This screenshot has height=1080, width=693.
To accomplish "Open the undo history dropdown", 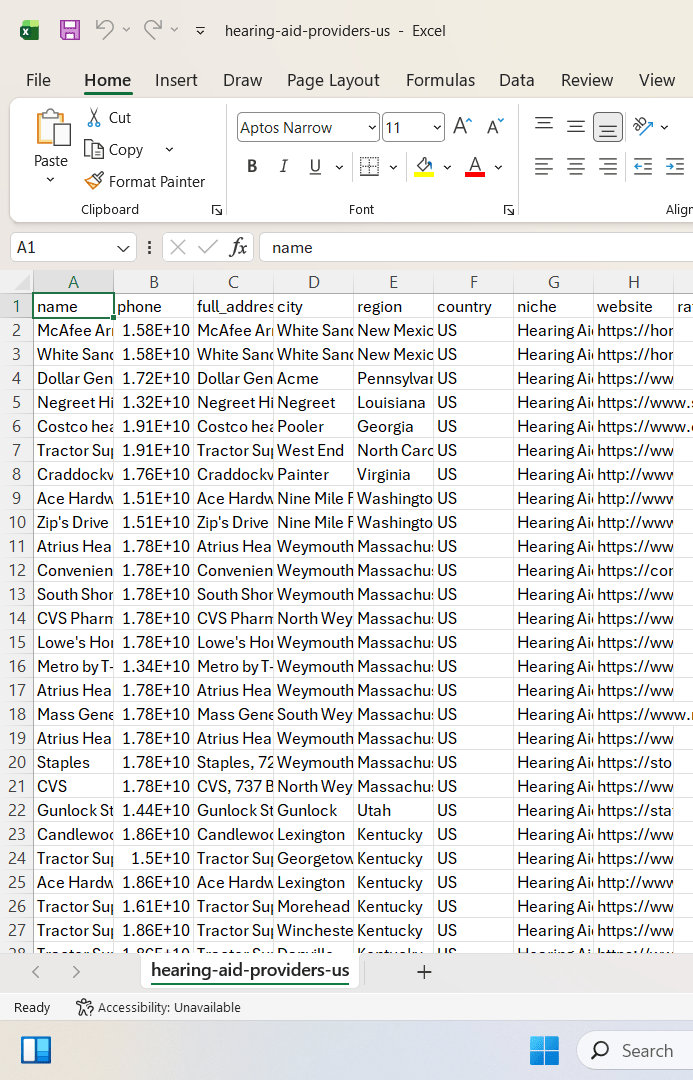I will (126, 30).
